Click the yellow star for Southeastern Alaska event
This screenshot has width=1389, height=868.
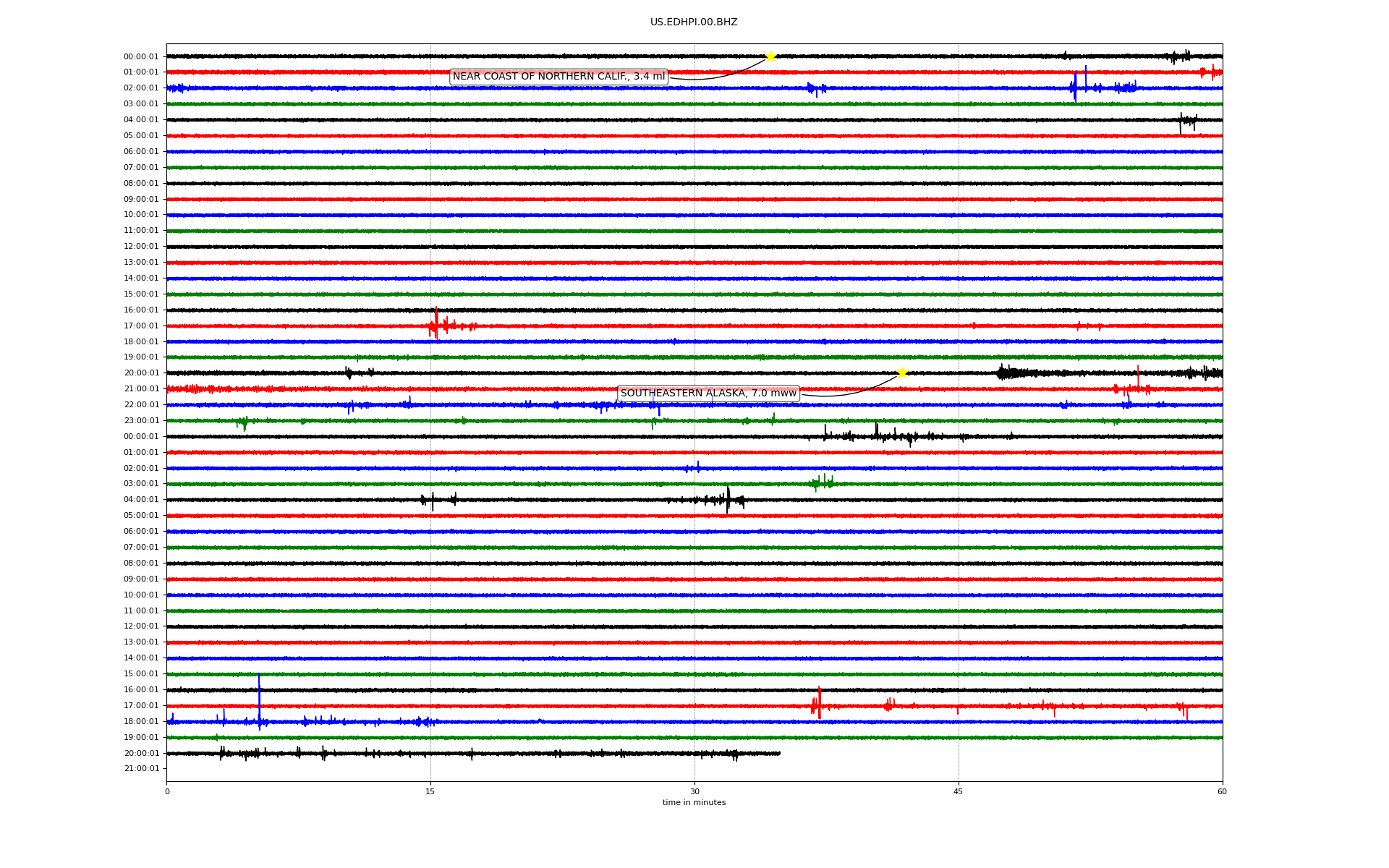coord(902,373)
